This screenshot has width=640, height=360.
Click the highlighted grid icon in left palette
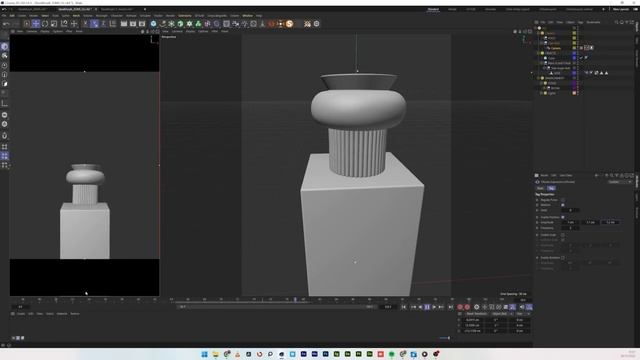click(x=4, y=156)
